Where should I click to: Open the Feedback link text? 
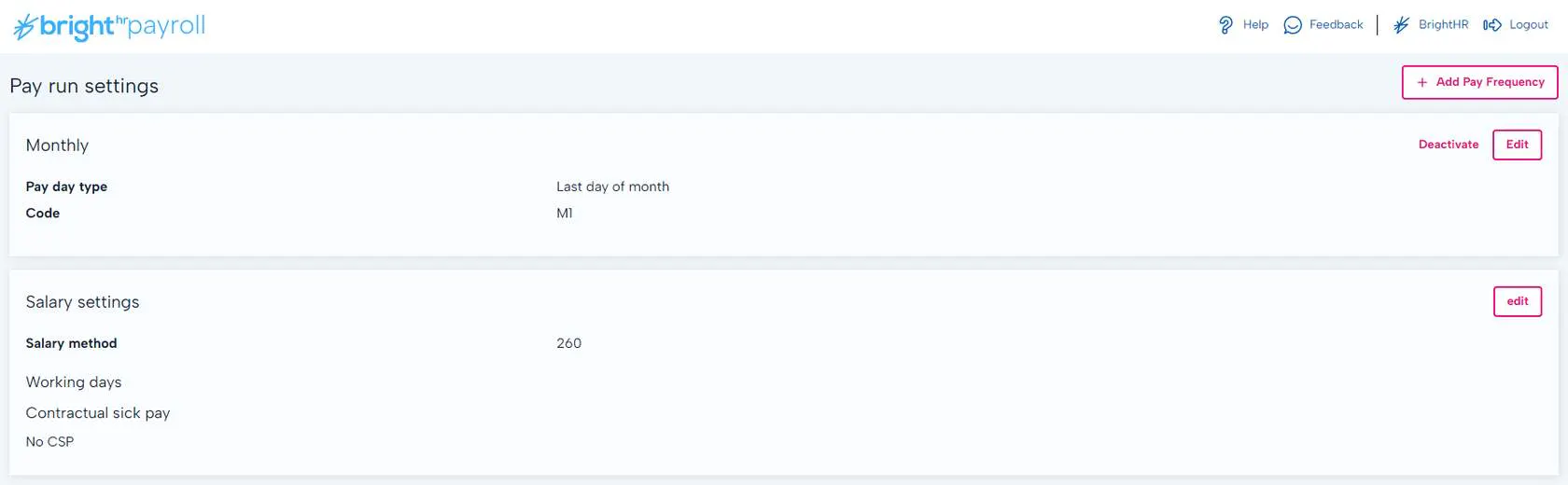[x=1336, y=25]
